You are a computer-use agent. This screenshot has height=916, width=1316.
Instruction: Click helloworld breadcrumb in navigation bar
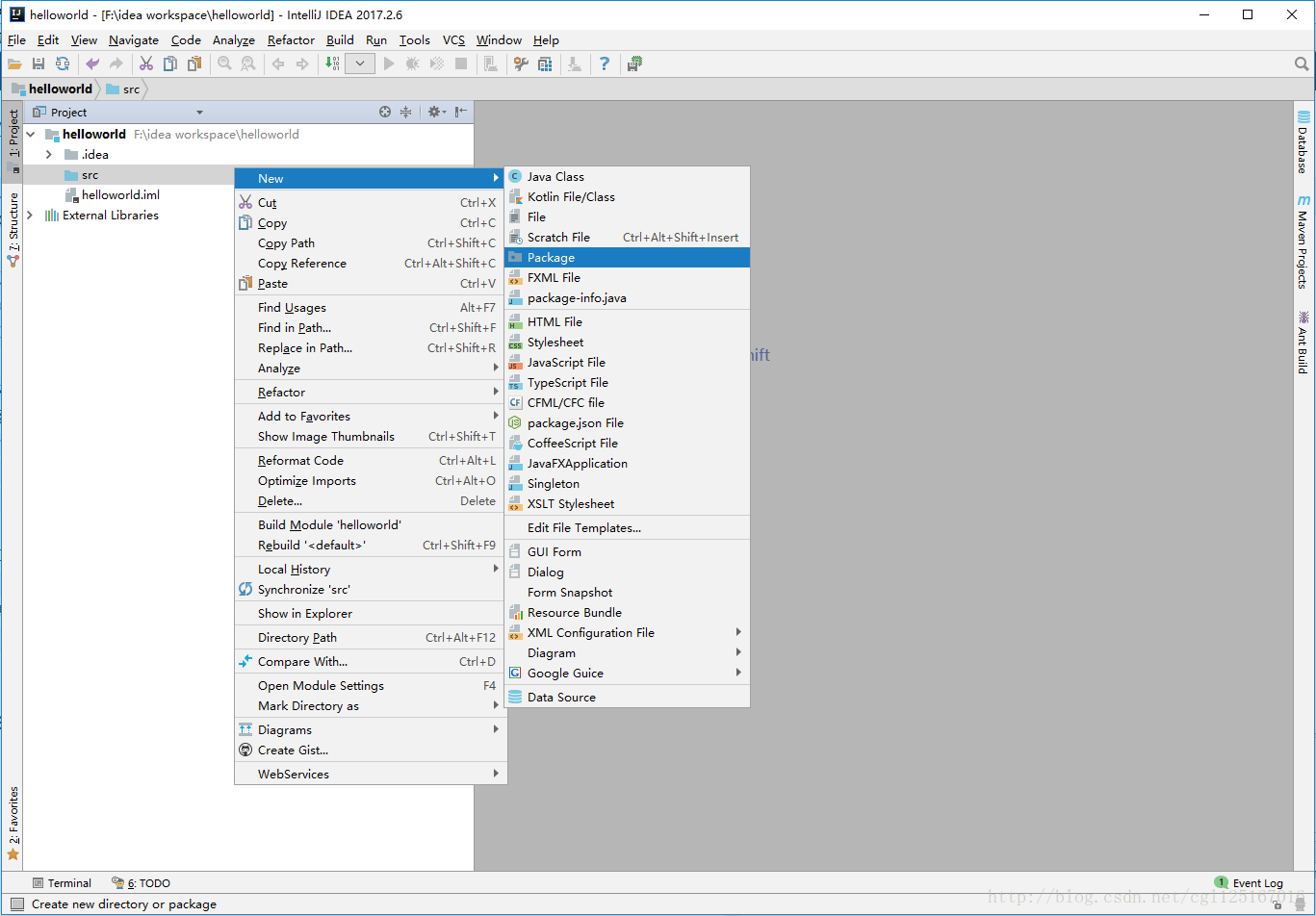[52, 89]
